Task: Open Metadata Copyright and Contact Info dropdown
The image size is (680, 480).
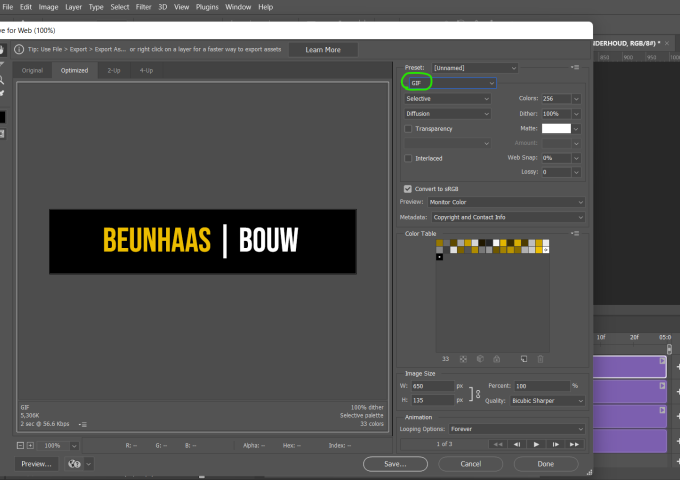Action: [x=508, y=217]
